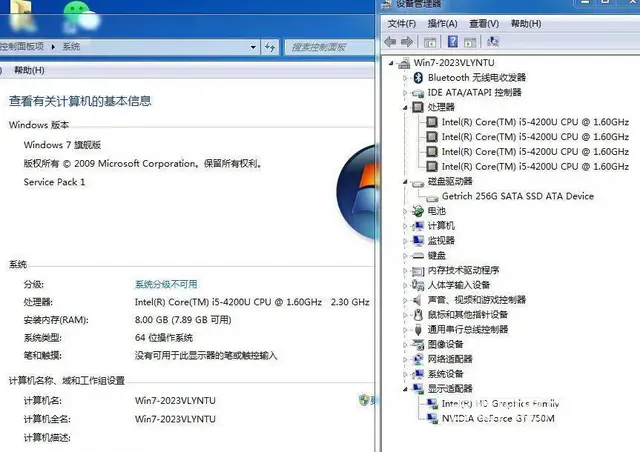Open 帮助(H) menu in System window
The image size is (640, 452).
[29, 70]
